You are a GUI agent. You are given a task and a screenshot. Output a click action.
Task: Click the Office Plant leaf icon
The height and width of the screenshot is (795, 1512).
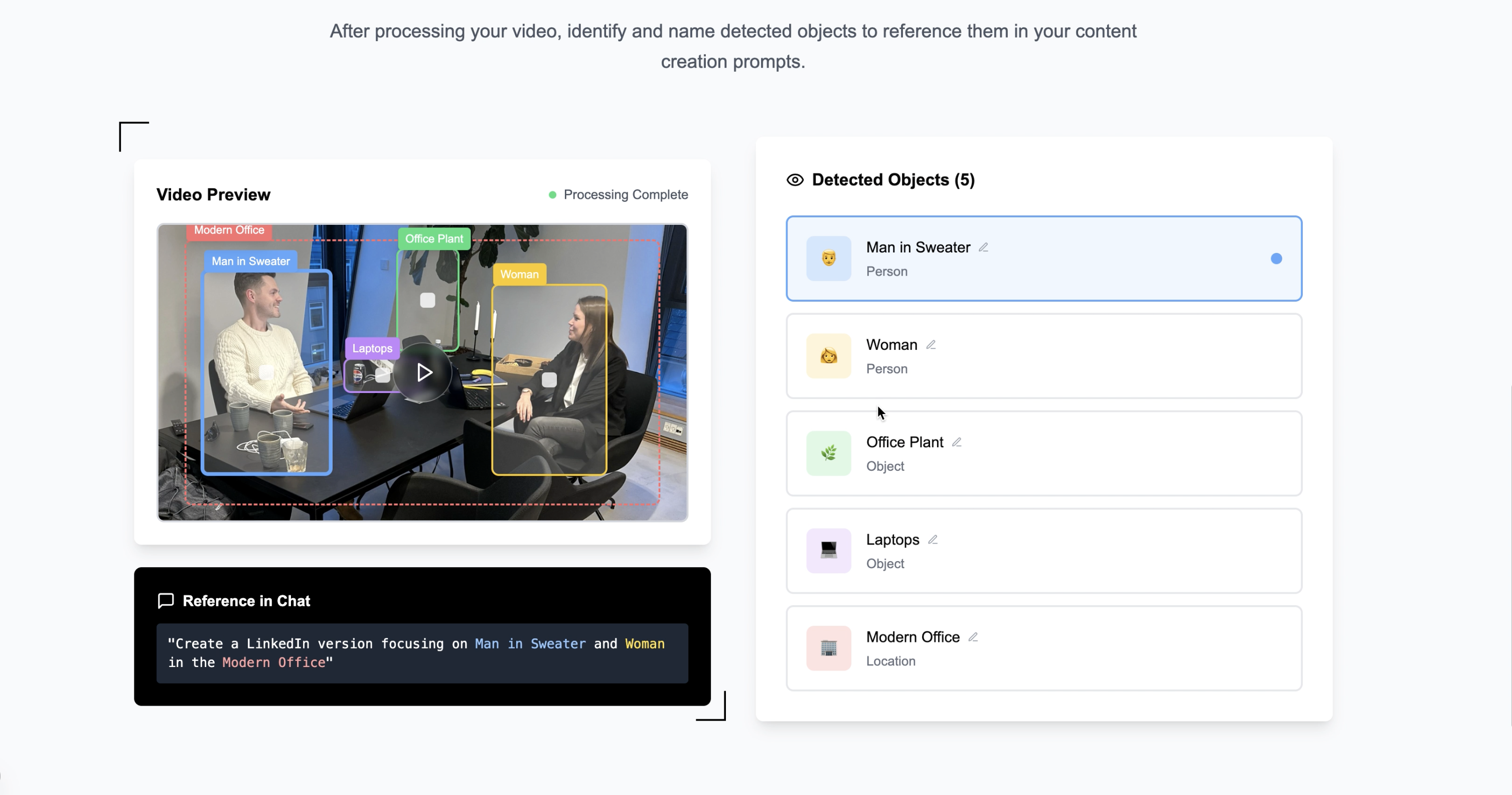pyautogui.click(x=828, y=453)
